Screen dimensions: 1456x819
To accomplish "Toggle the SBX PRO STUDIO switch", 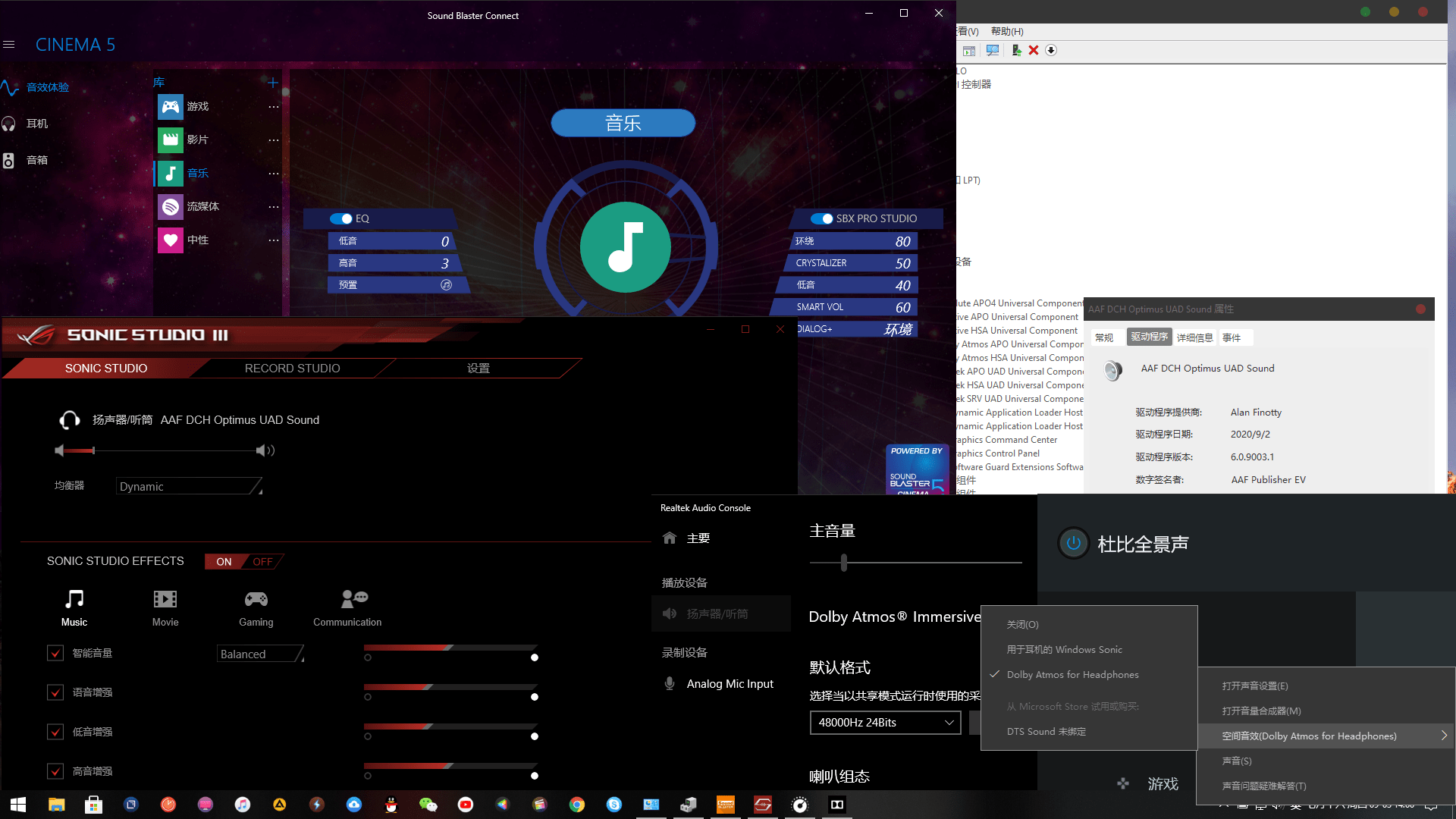I will tap(822, 218).
